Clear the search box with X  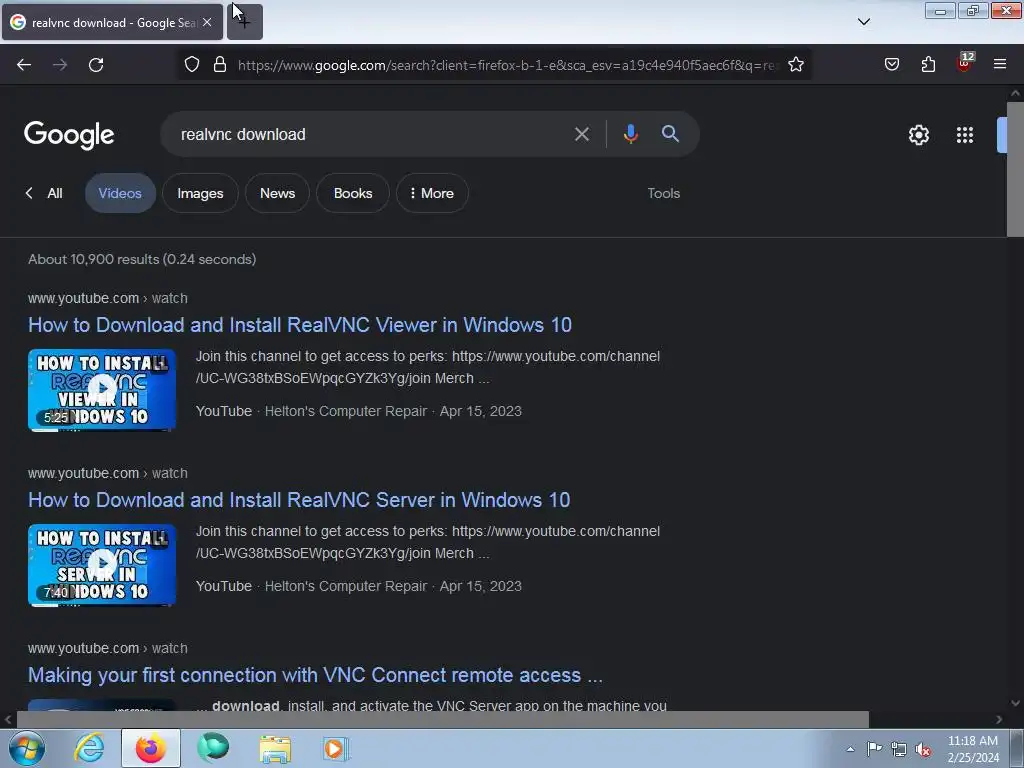581,135
